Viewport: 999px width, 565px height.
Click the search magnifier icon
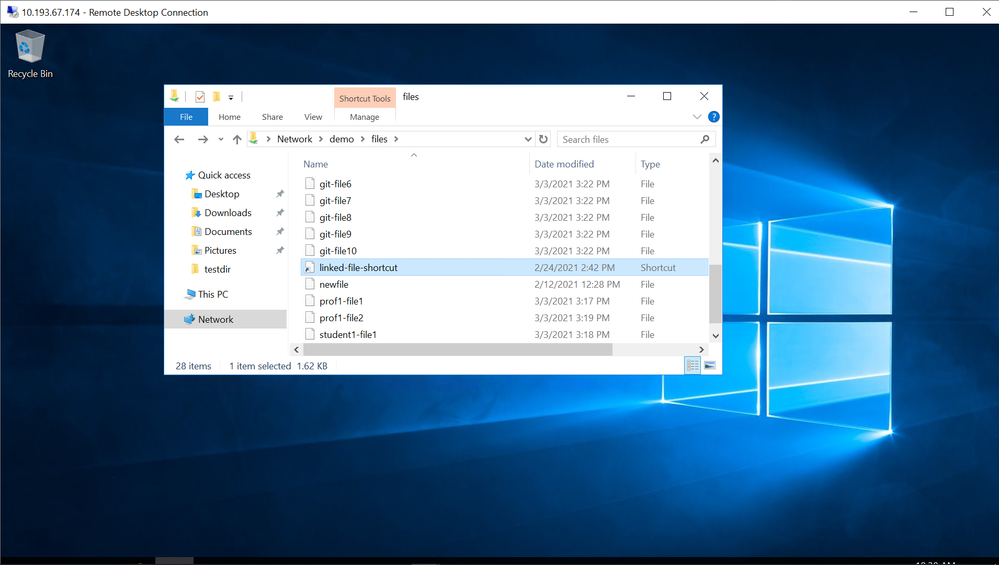tap(705, 140)
